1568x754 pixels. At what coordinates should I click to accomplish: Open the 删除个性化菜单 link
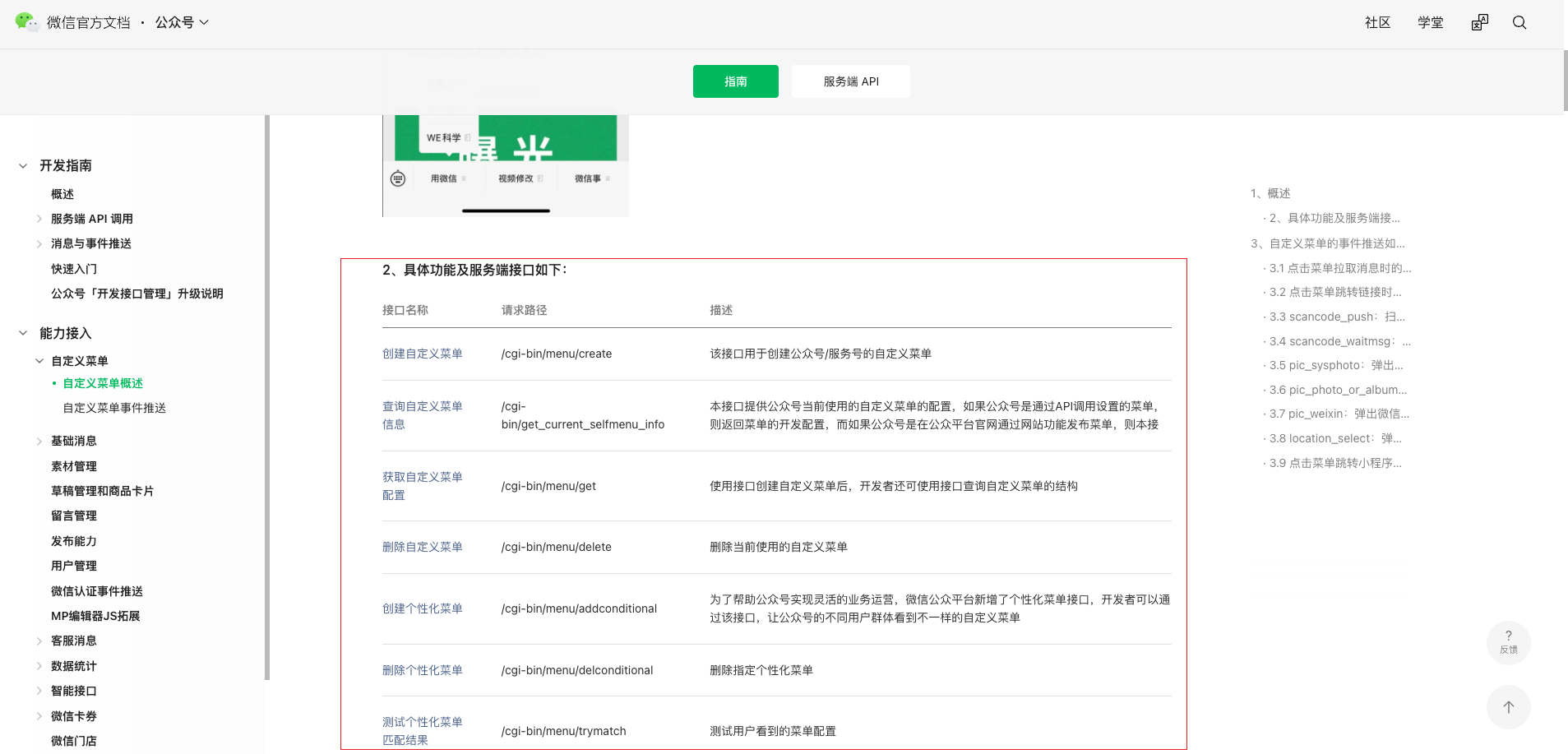click(x=422, y=670)
